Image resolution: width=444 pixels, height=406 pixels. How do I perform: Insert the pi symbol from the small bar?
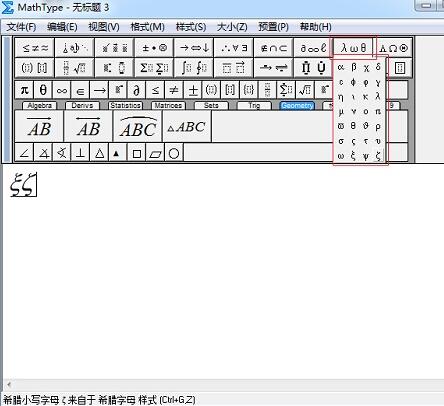[x=24, y=90]
